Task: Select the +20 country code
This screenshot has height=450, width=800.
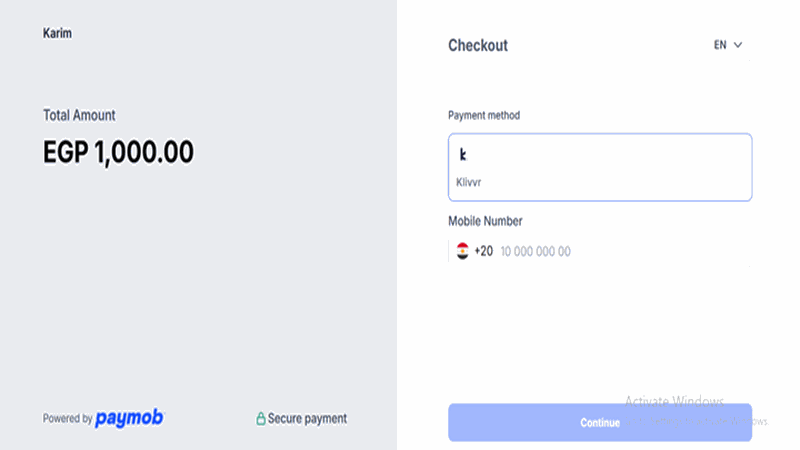Action: tap(483, 251)
